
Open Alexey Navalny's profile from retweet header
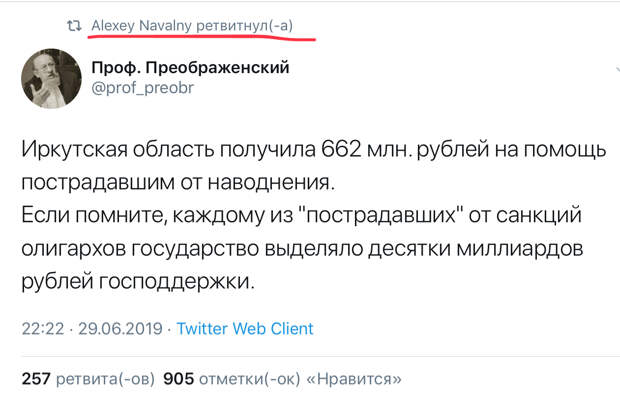[142, 26]
